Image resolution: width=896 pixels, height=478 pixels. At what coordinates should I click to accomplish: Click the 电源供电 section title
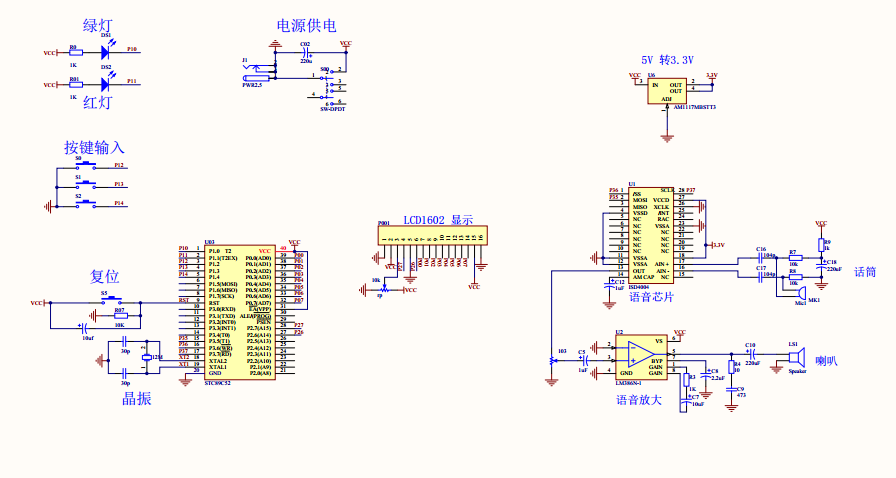[306, 26]
